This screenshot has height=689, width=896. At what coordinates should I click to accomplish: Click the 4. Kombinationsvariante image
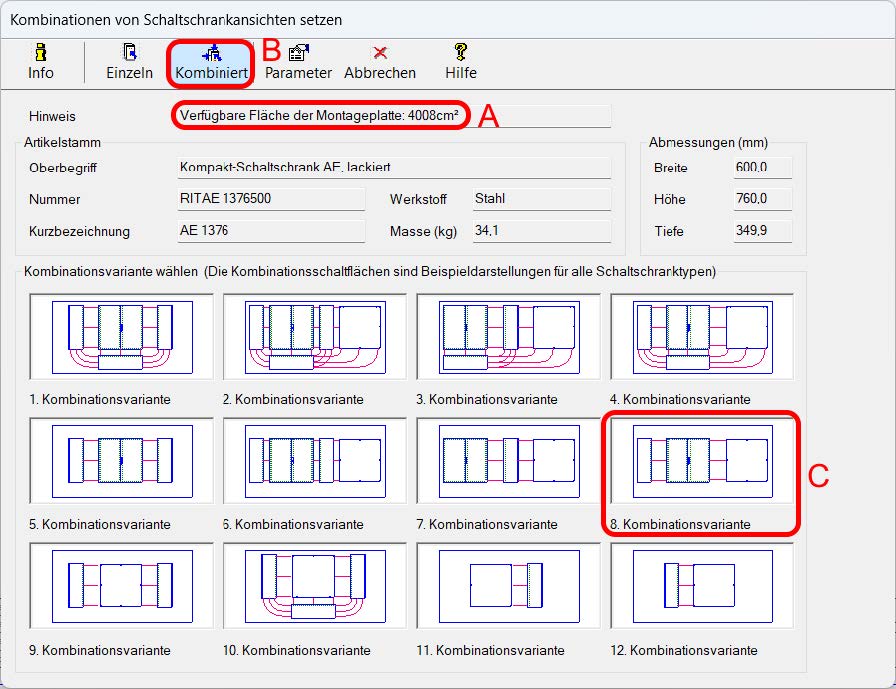702,335
